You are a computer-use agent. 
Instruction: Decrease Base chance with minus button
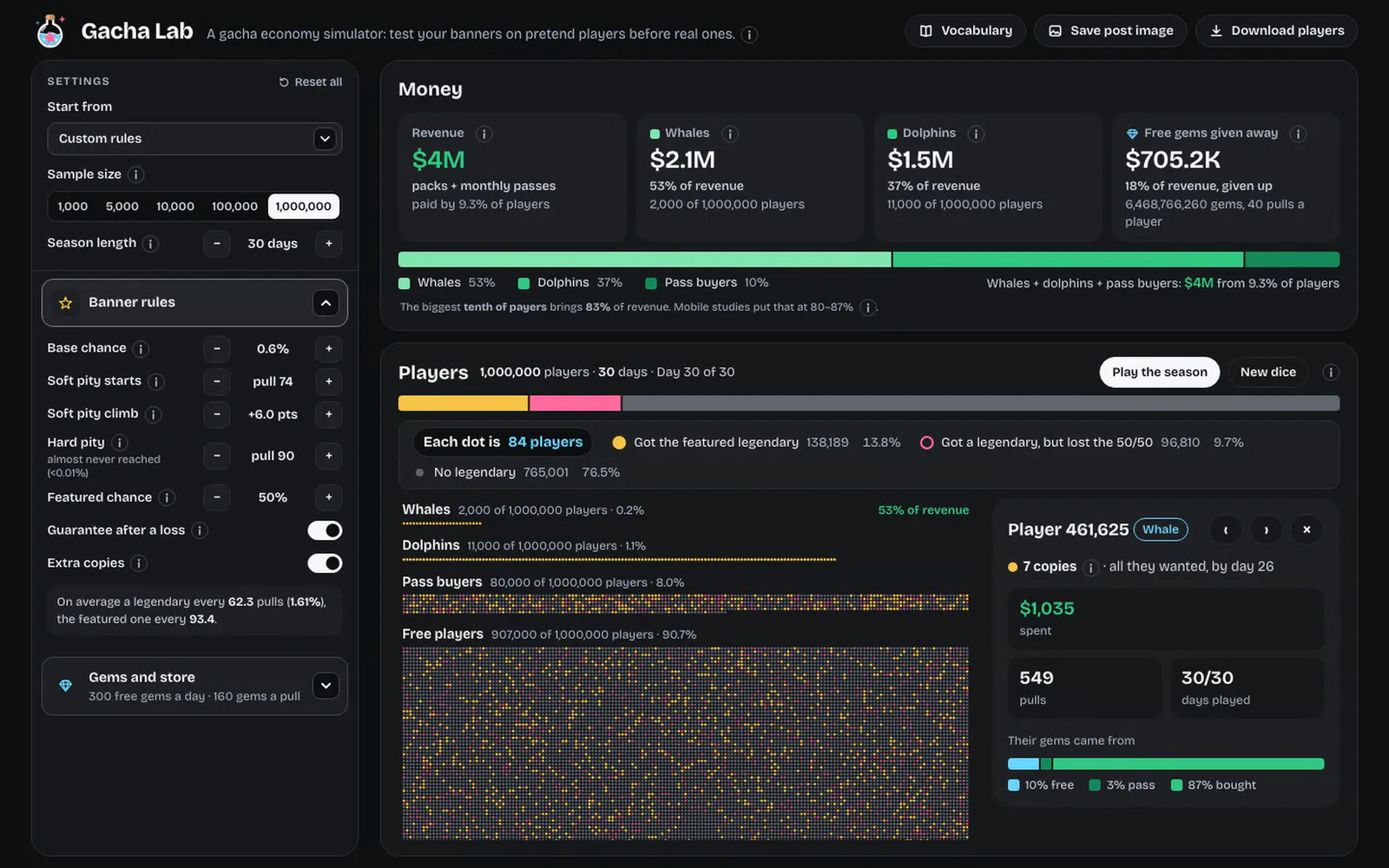(217, 349)
